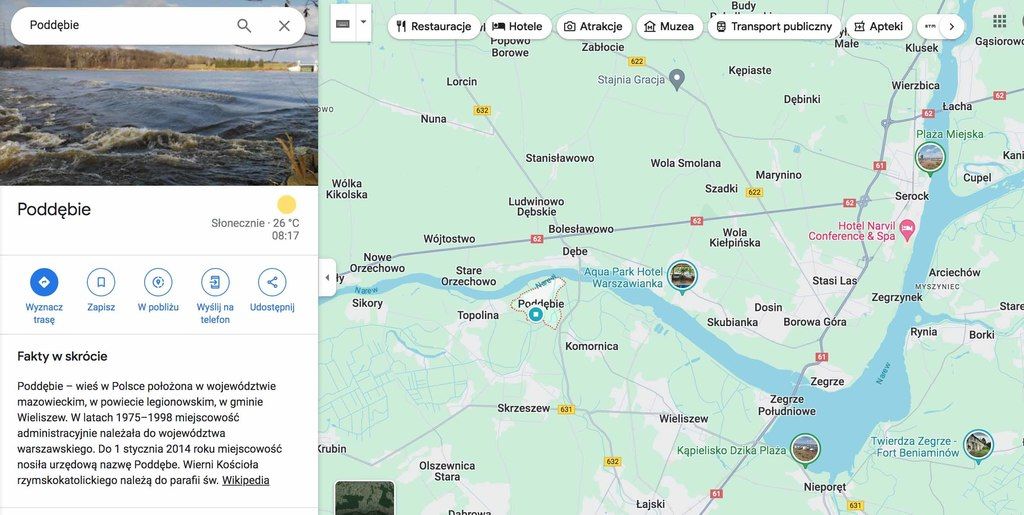Open W pobliżu nearby search
This screenshot has width=1024, height=515.
point(158,282)
